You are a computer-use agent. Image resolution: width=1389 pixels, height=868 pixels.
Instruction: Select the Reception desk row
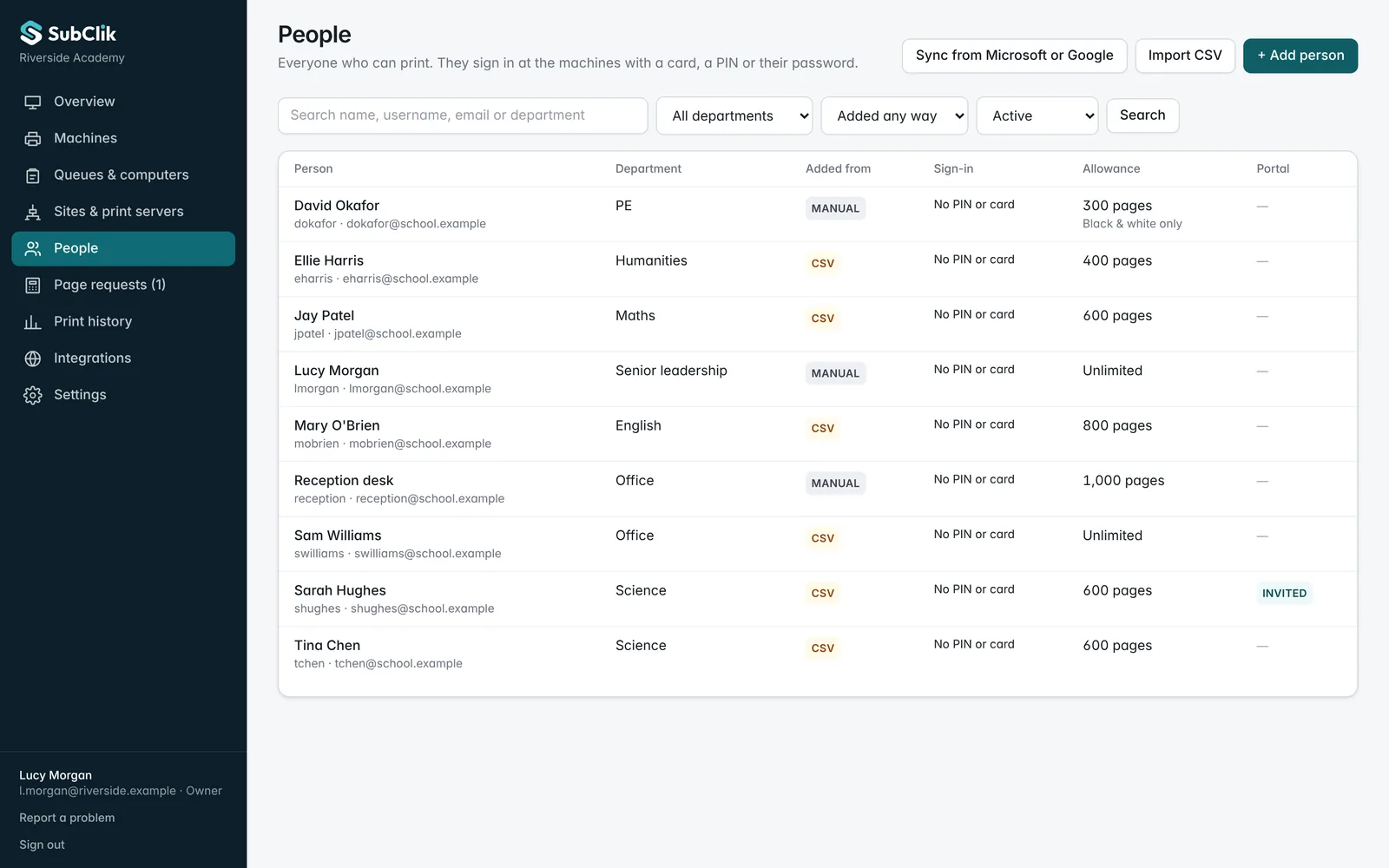(818, 489)
